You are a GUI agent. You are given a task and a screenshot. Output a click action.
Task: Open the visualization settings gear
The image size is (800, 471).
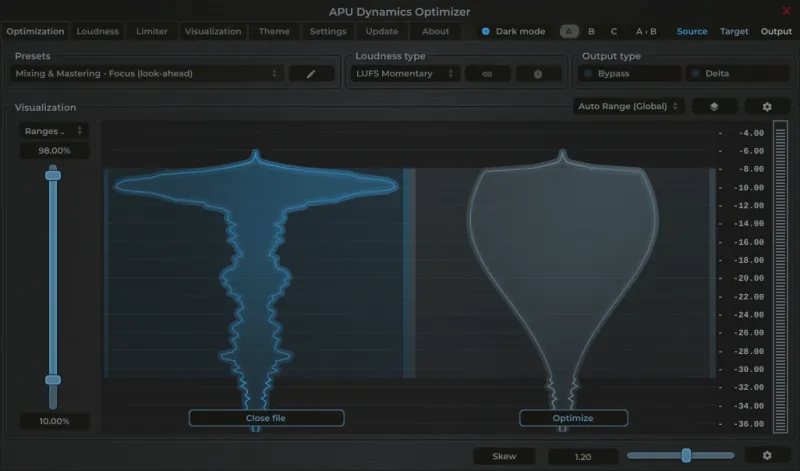[x=767, y=106]
